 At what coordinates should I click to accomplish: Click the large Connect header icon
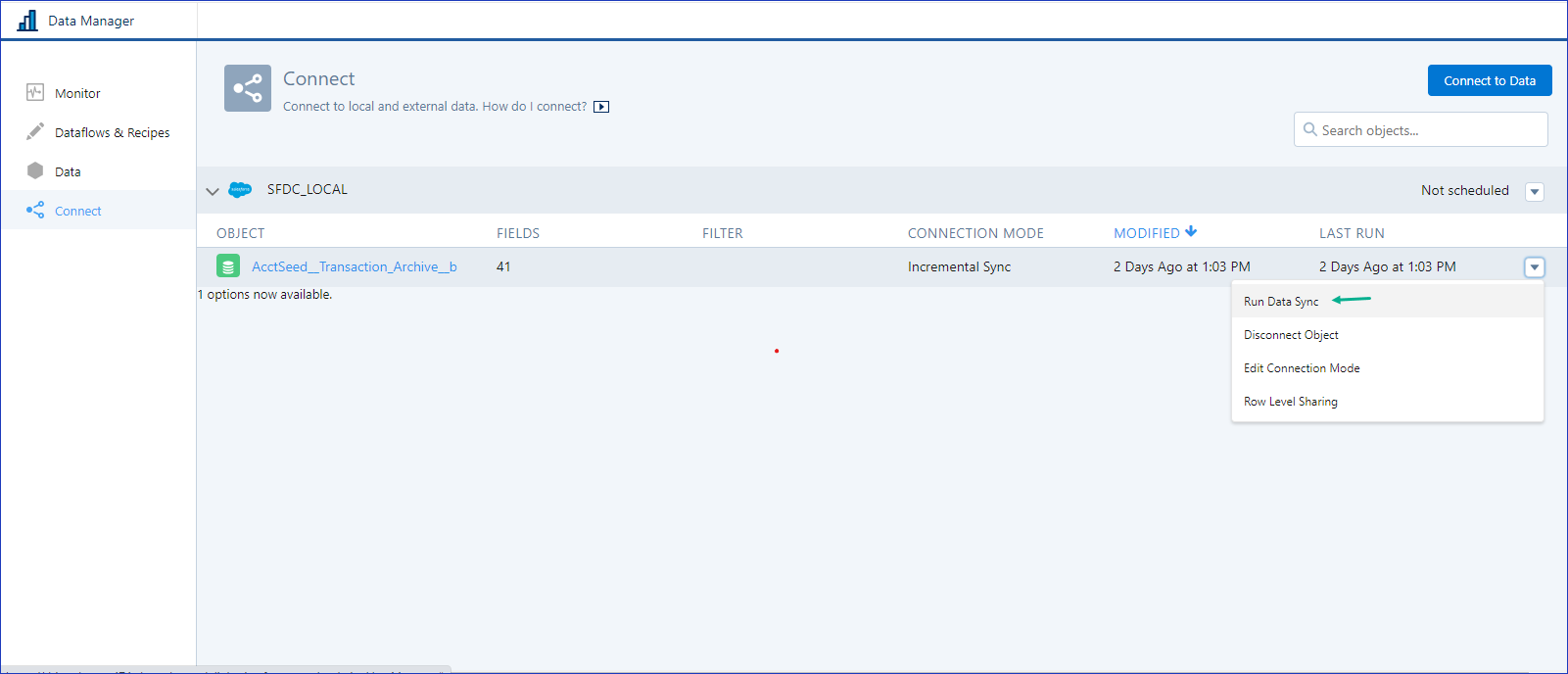(x=247, y=88)
